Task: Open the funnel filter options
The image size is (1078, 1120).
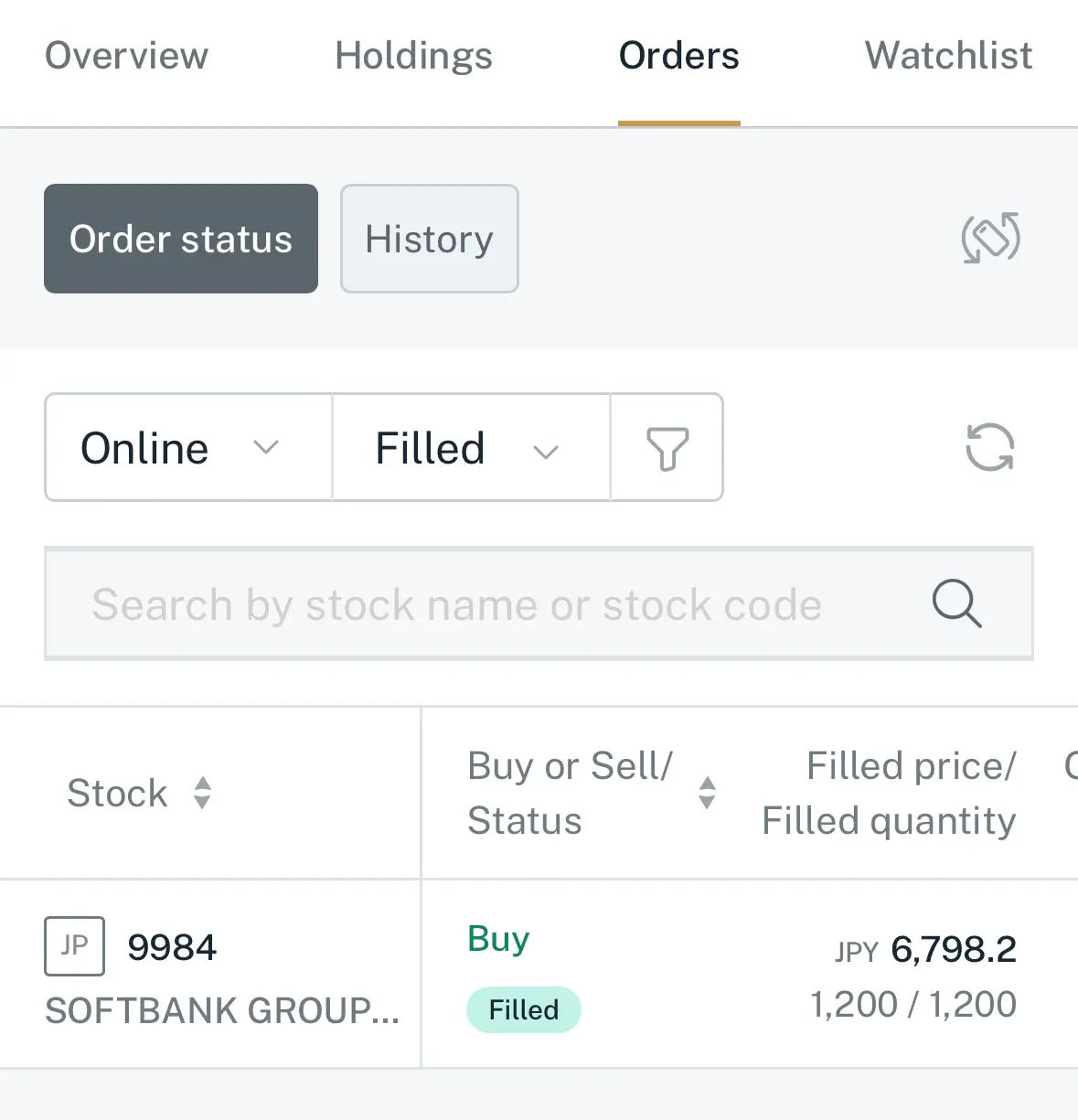Action: [x=667, y=448]
